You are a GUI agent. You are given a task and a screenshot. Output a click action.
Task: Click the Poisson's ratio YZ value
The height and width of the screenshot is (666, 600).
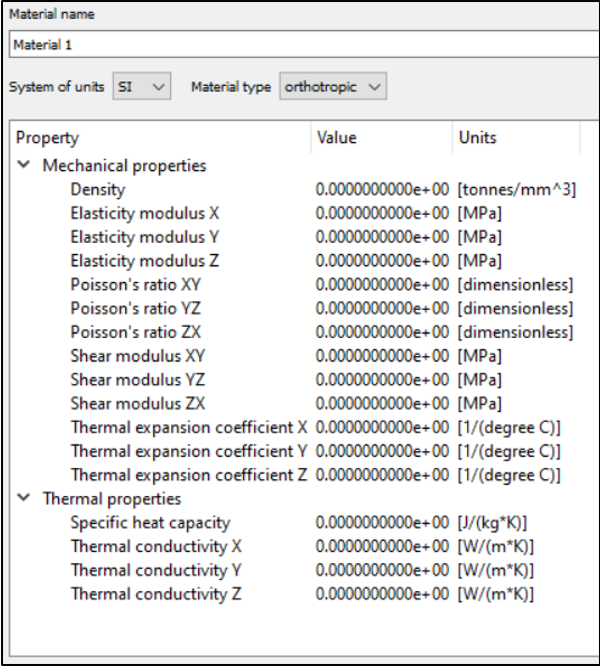coord(382,308)
